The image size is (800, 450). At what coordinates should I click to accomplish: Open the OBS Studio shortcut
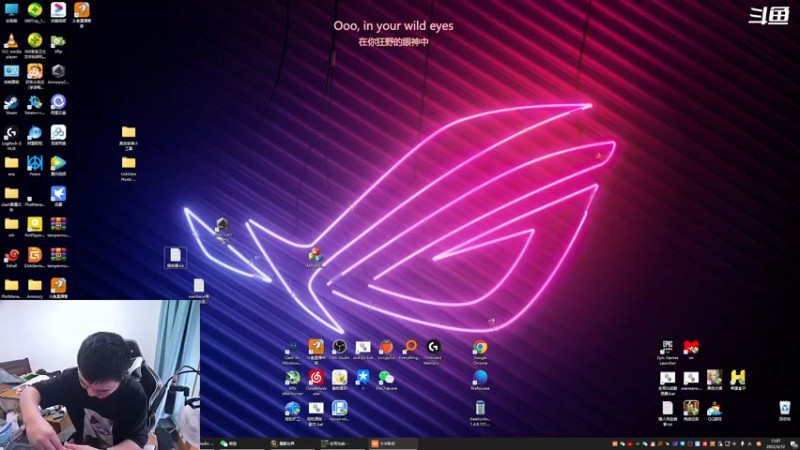pyautogui.click(x=339, y=350)
